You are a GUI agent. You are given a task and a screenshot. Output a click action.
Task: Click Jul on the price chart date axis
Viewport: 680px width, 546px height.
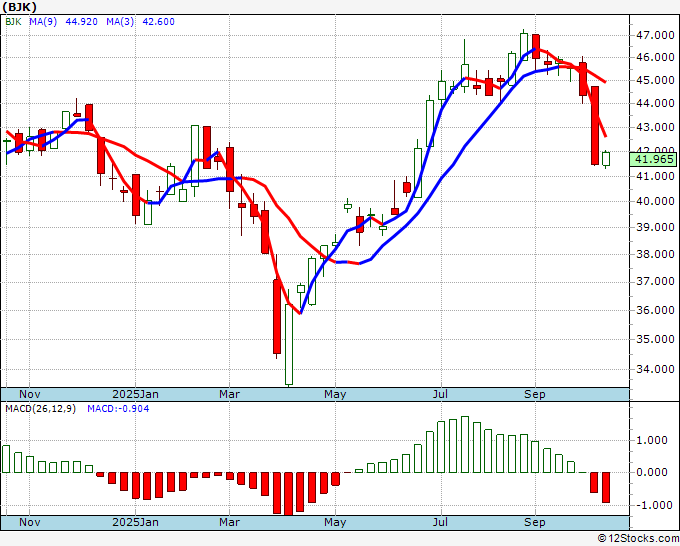coord(441,394)
